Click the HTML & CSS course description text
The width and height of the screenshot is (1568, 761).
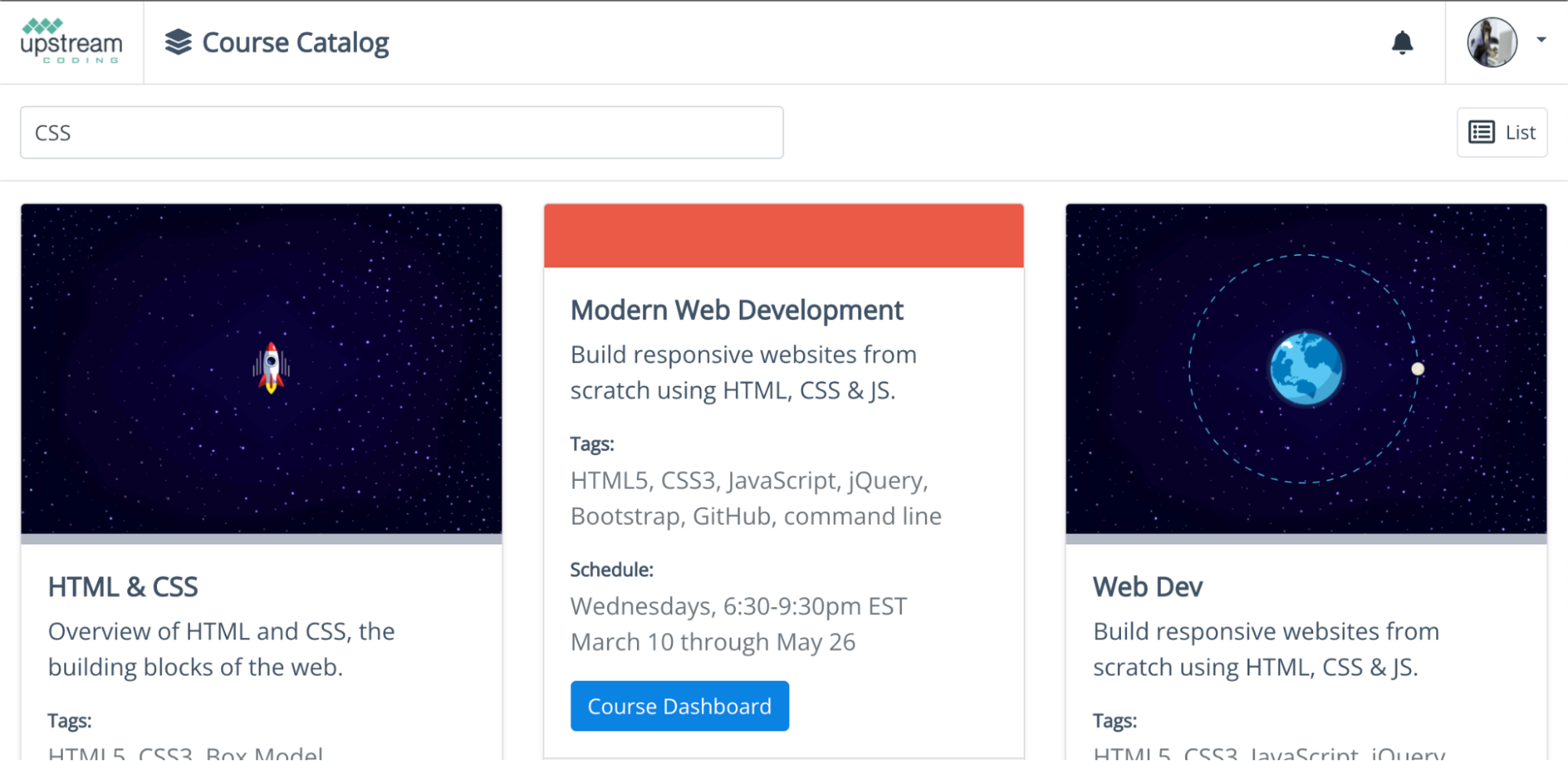[221, 649]
